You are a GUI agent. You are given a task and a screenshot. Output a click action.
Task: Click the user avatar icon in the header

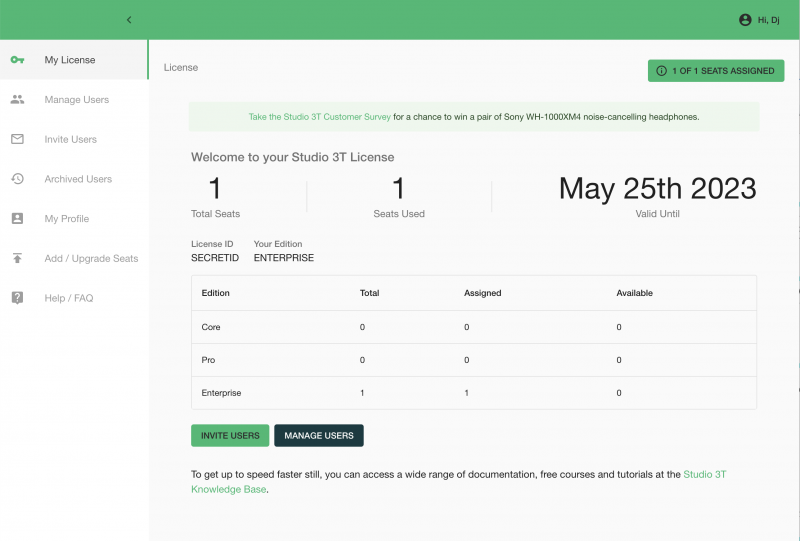pos(745,20)
